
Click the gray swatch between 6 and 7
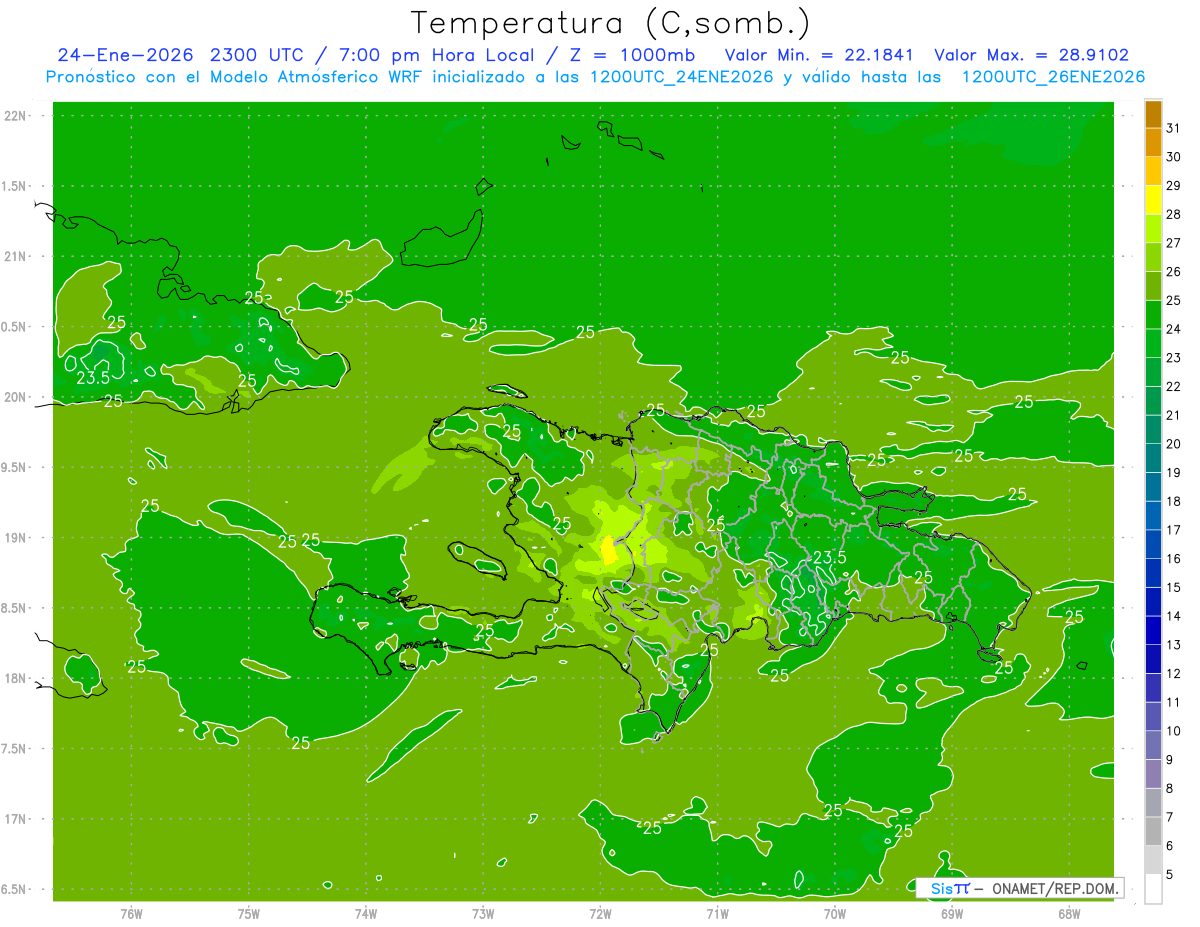coord(1153,830)
